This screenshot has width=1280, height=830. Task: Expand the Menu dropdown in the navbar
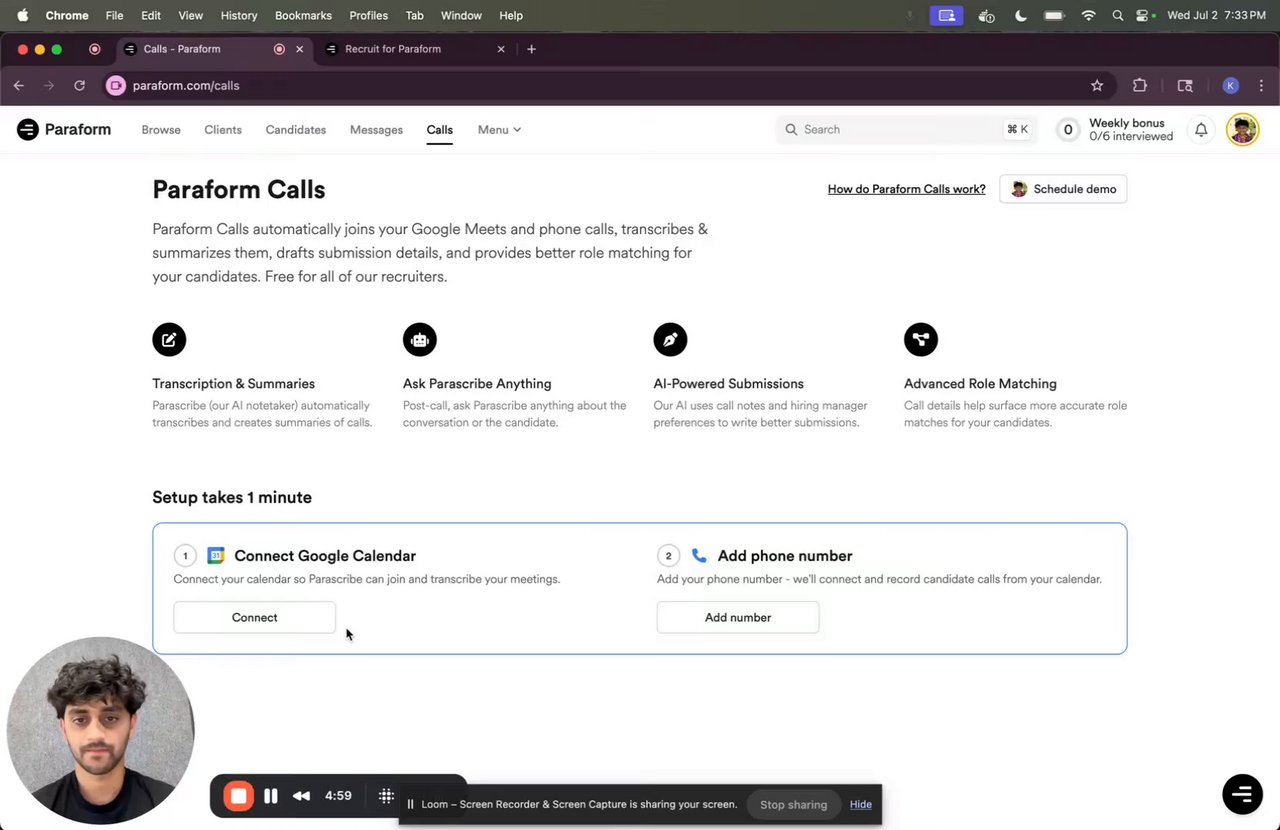[499, 130]
